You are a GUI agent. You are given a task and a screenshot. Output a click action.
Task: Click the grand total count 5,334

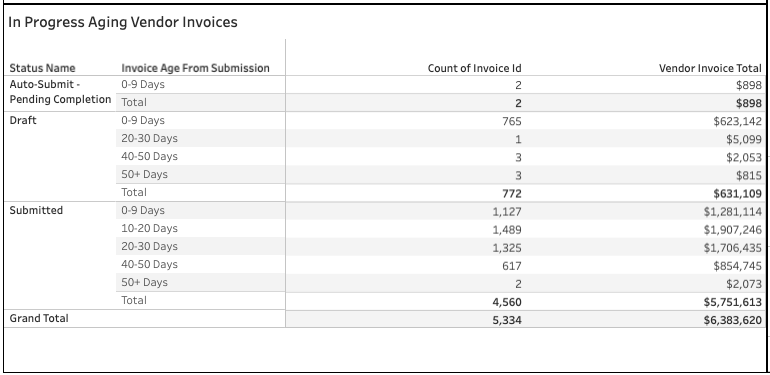(x=507, y=320)
